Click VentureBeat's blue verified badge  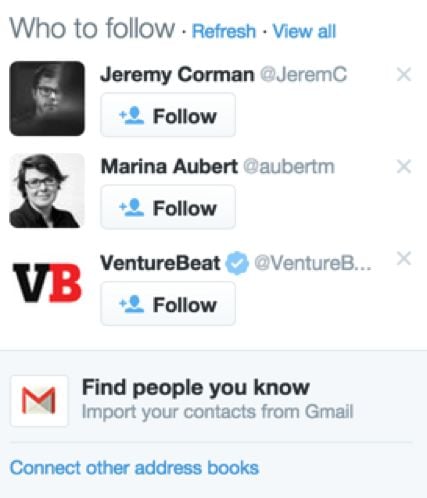click(x=237, y=263)
